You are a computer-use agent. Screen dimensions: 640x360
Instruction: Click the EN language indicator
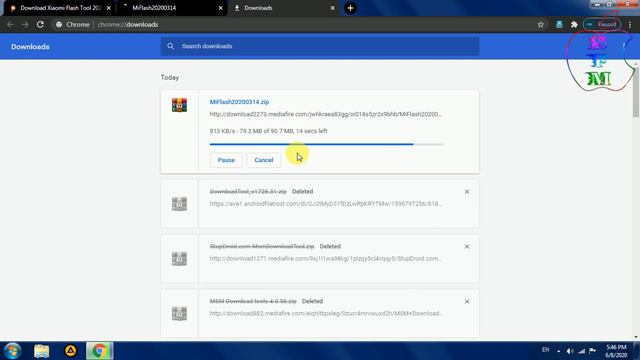pos(545,350)
